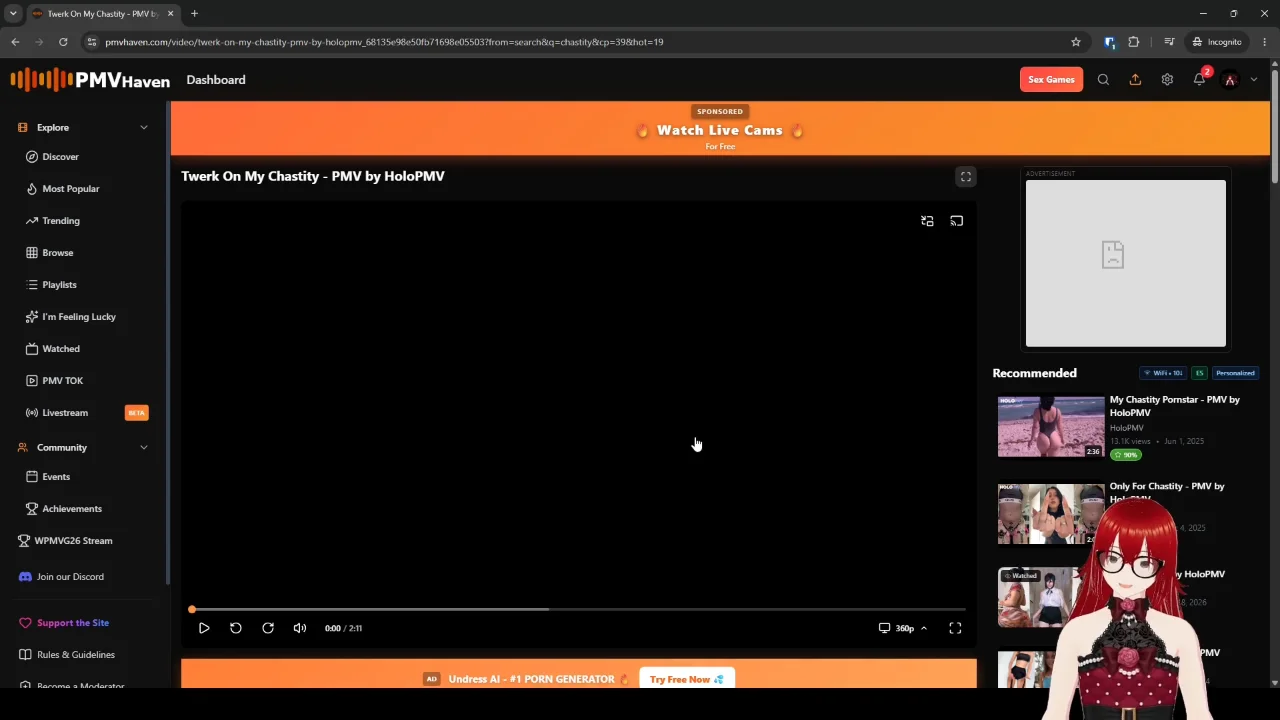Play the video

204,628
